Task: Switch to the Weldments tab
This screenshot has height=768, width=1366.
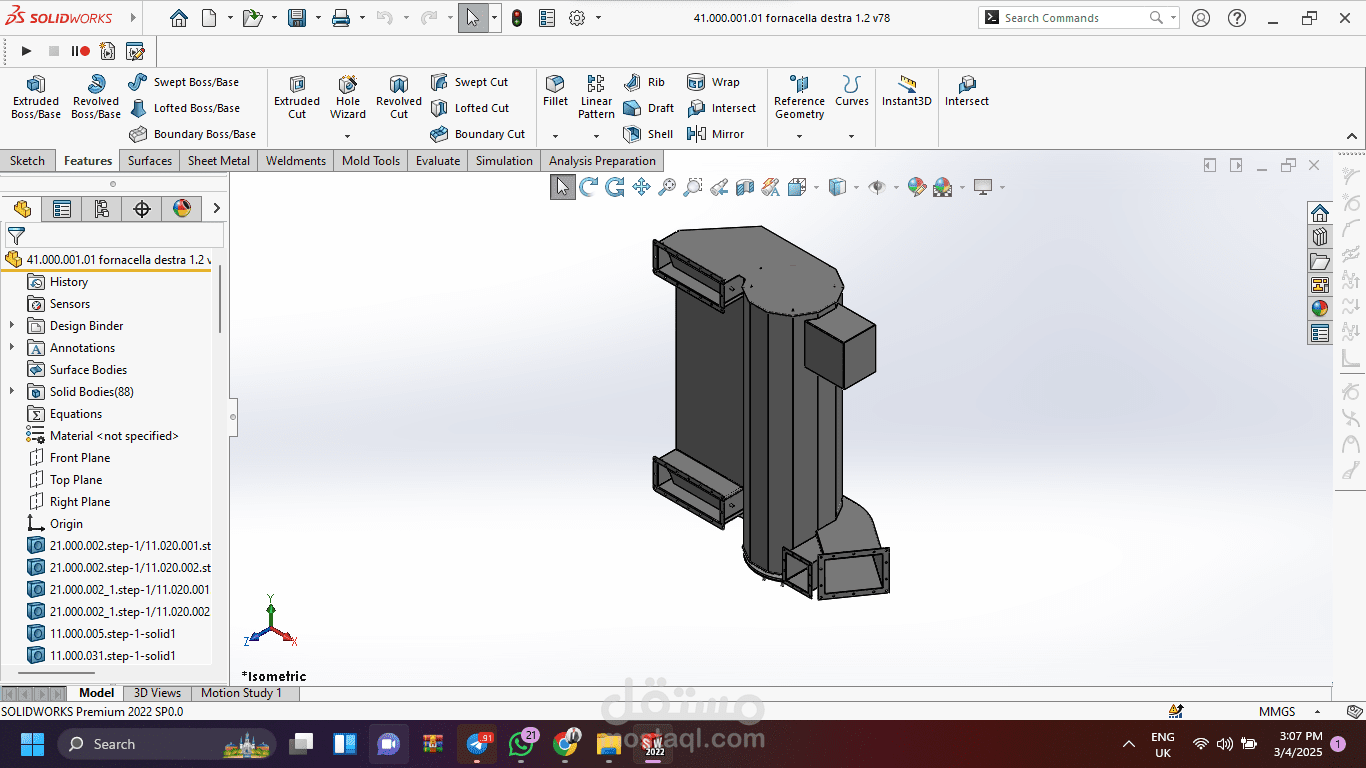Action: tap(296, 161)
